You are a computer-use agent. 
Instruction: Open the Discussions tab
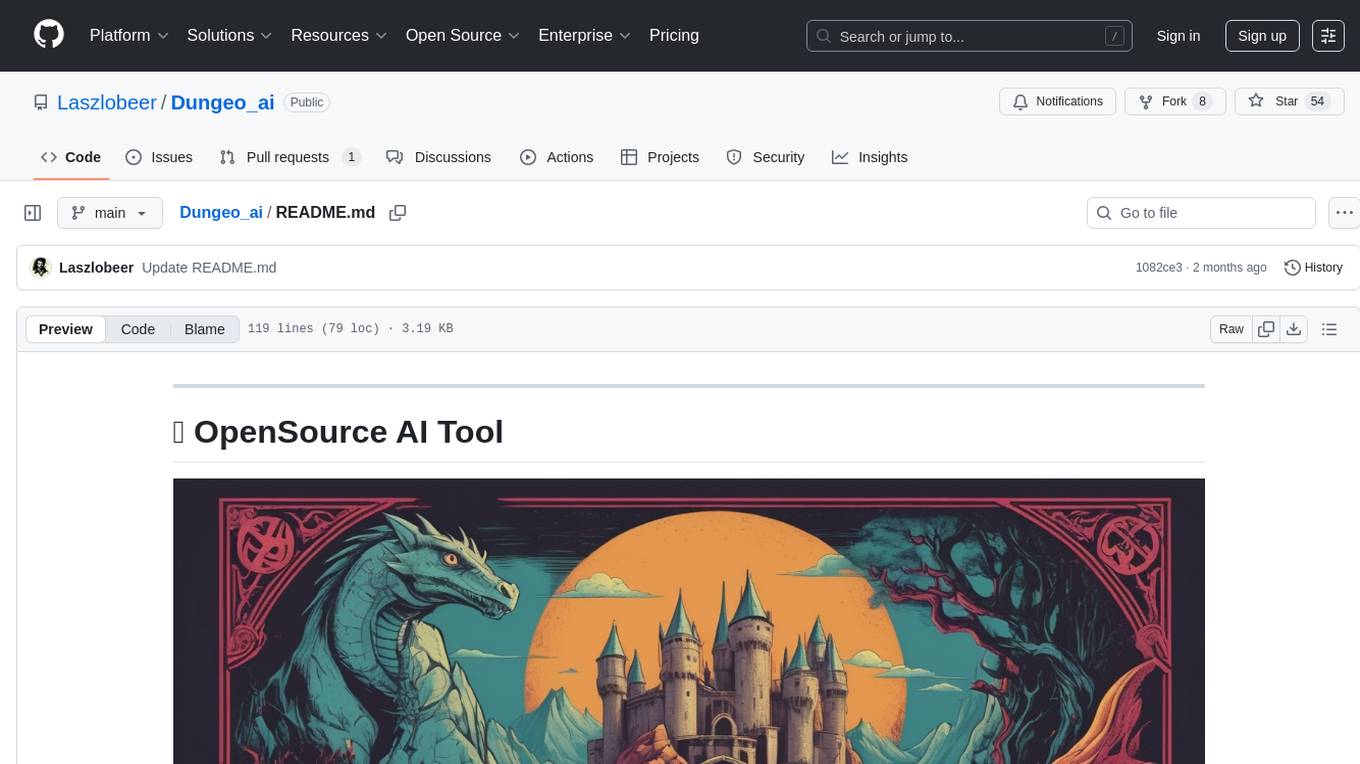click(x=438, y=157)
